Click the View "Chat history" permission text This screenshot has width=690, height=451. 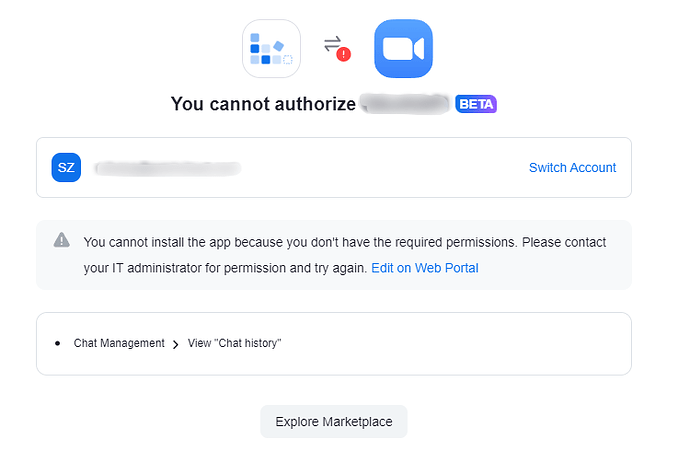[234, 343]
